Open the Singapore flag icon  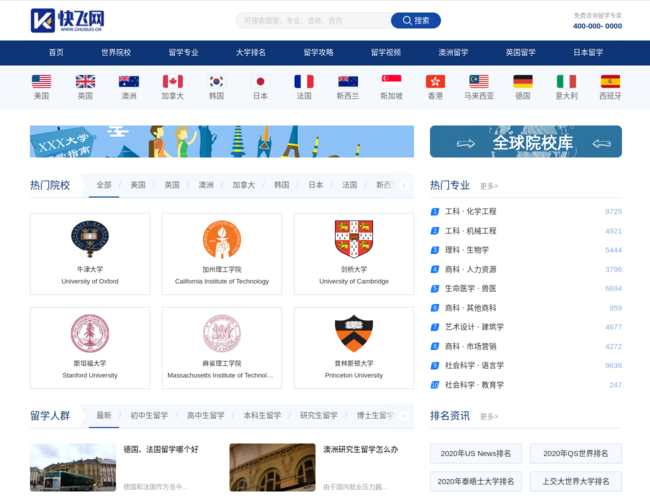click(391, 82)
